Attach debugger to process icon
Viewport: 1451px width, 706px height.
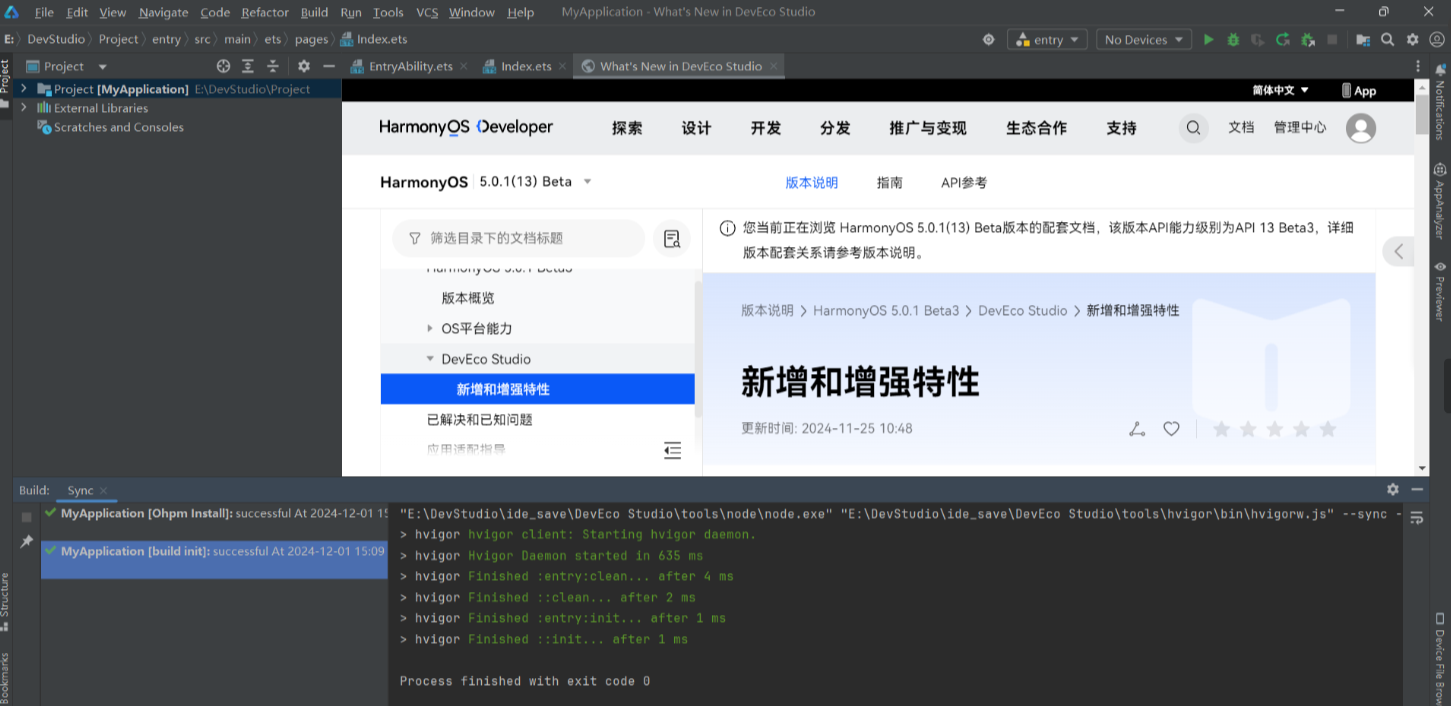[1308, 40]
